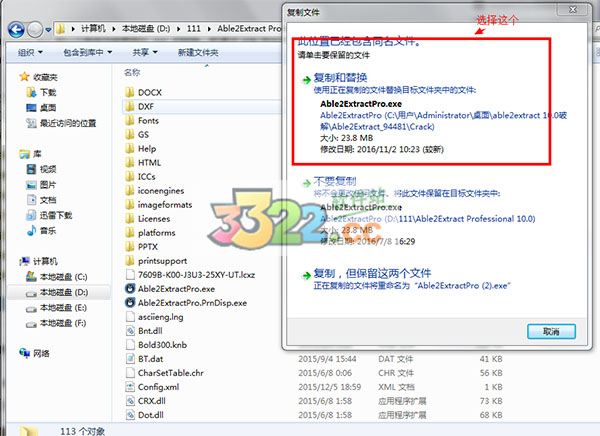The width and height of the screenshot is (600, 436).
Task: Open the 包含到库中 toolbar menu
Action: tap(88, 52)
